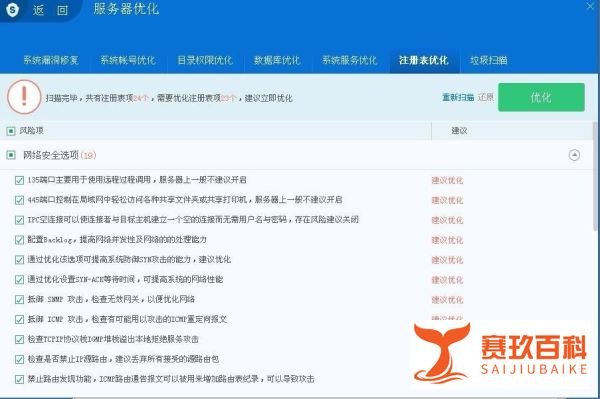This screenshot has width=600, height=399.
Task: Click the 还原 link
Action: pos(486,97)
